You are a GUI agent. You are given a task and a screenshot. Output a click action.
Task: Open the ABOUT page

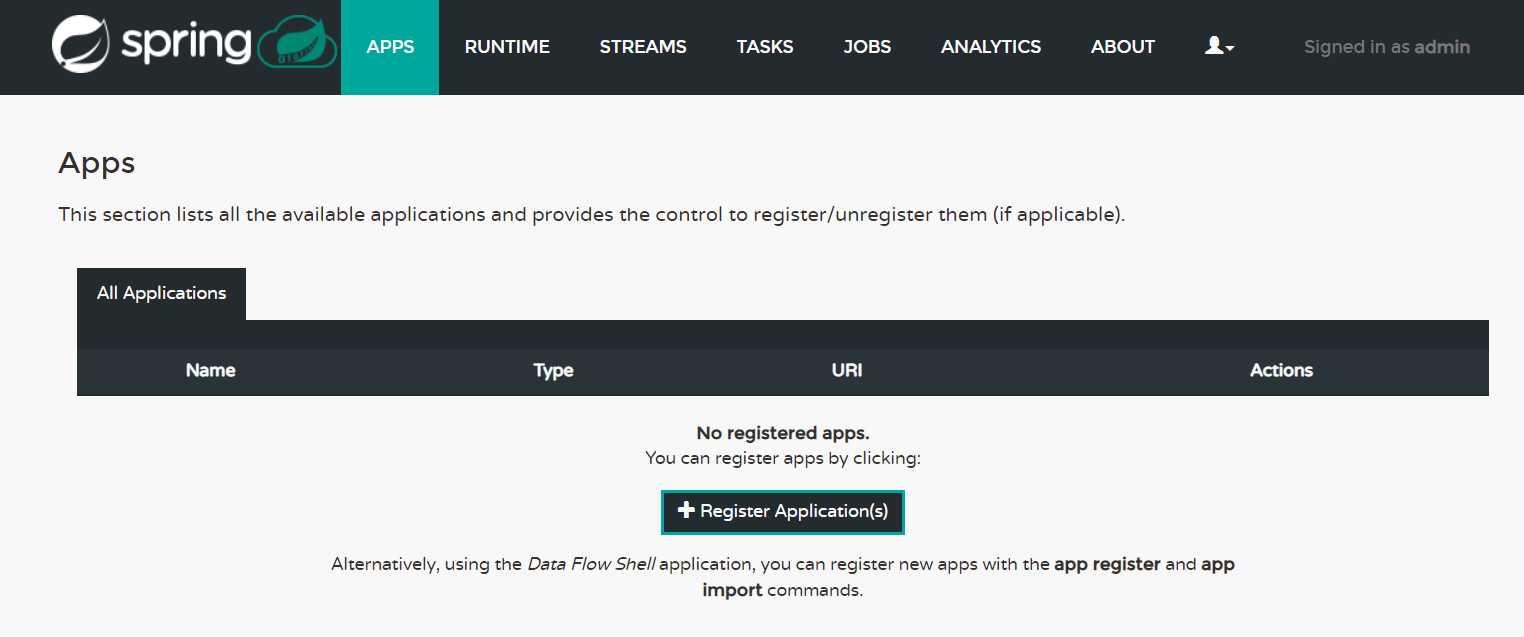coord(1123,47)
